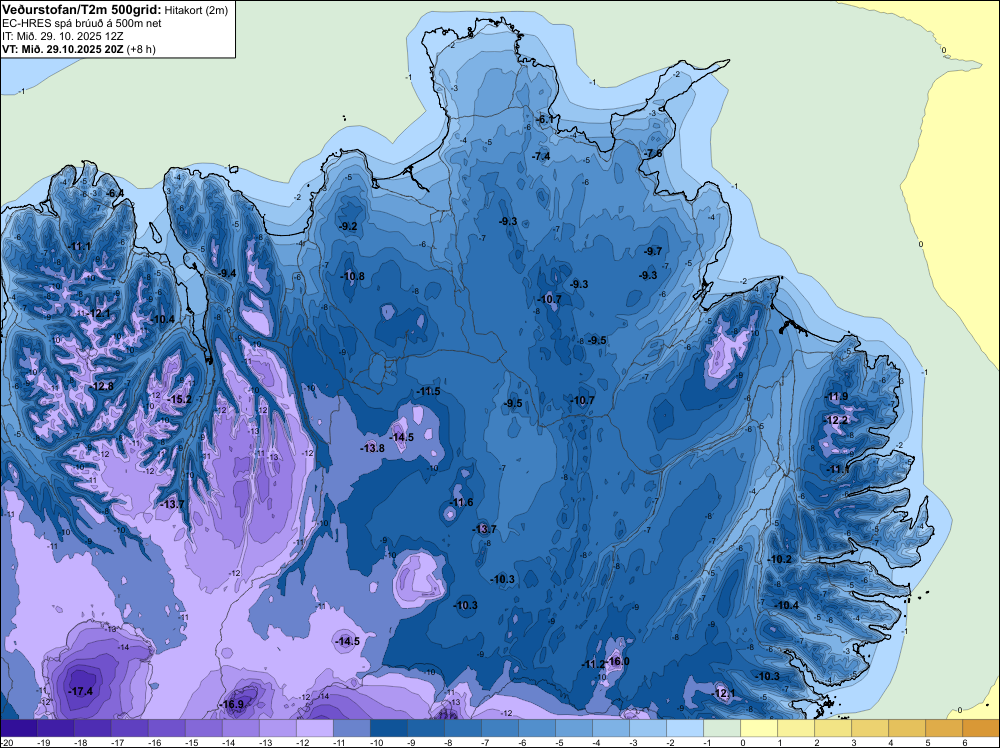The height and width of the screenshot is (748, 1000).
Task: Click the dark blue swatch between -10 and -9
Action: (x=388, y=728)
